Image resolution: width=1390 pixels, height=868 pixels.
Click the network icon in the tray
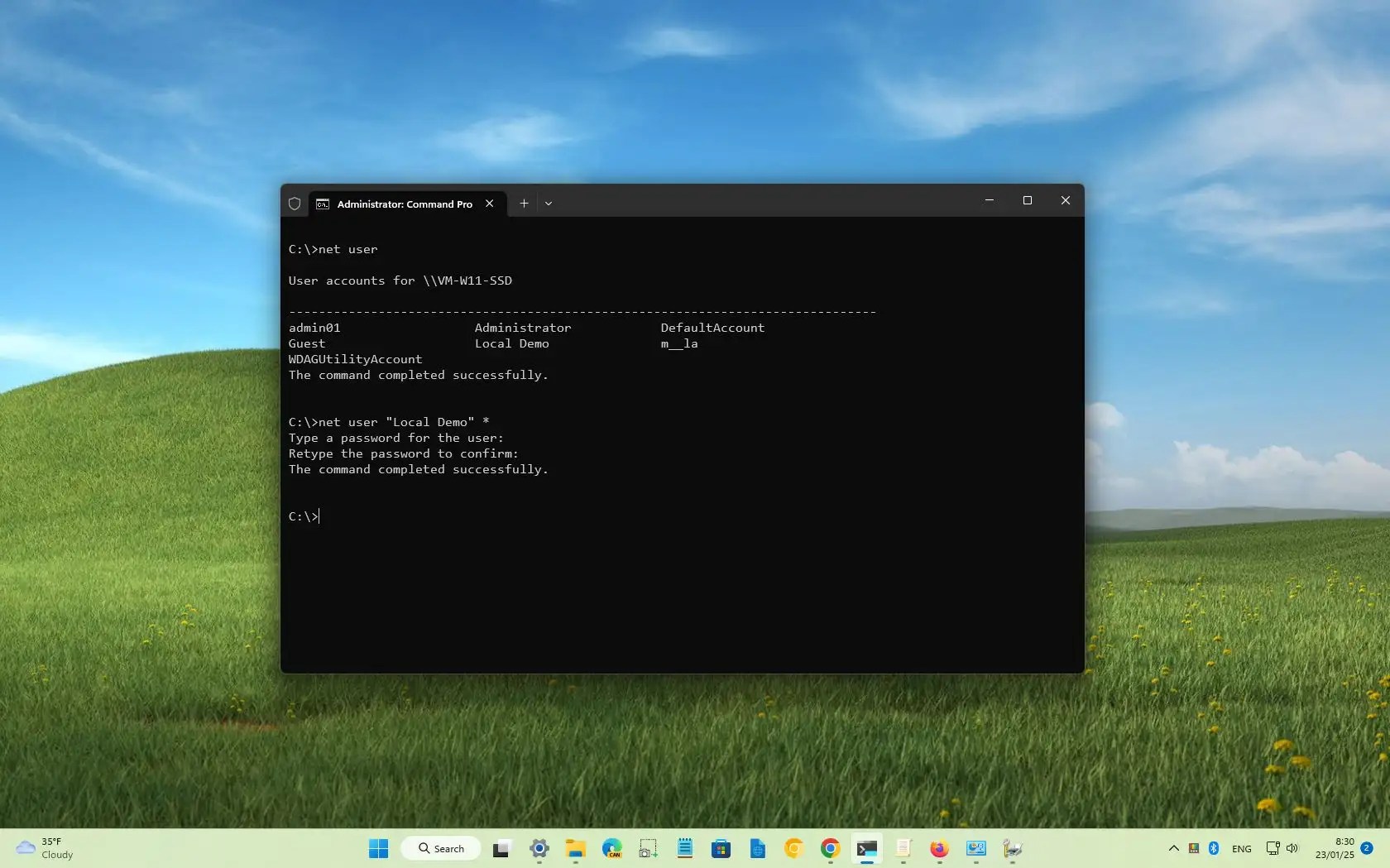1273,848
